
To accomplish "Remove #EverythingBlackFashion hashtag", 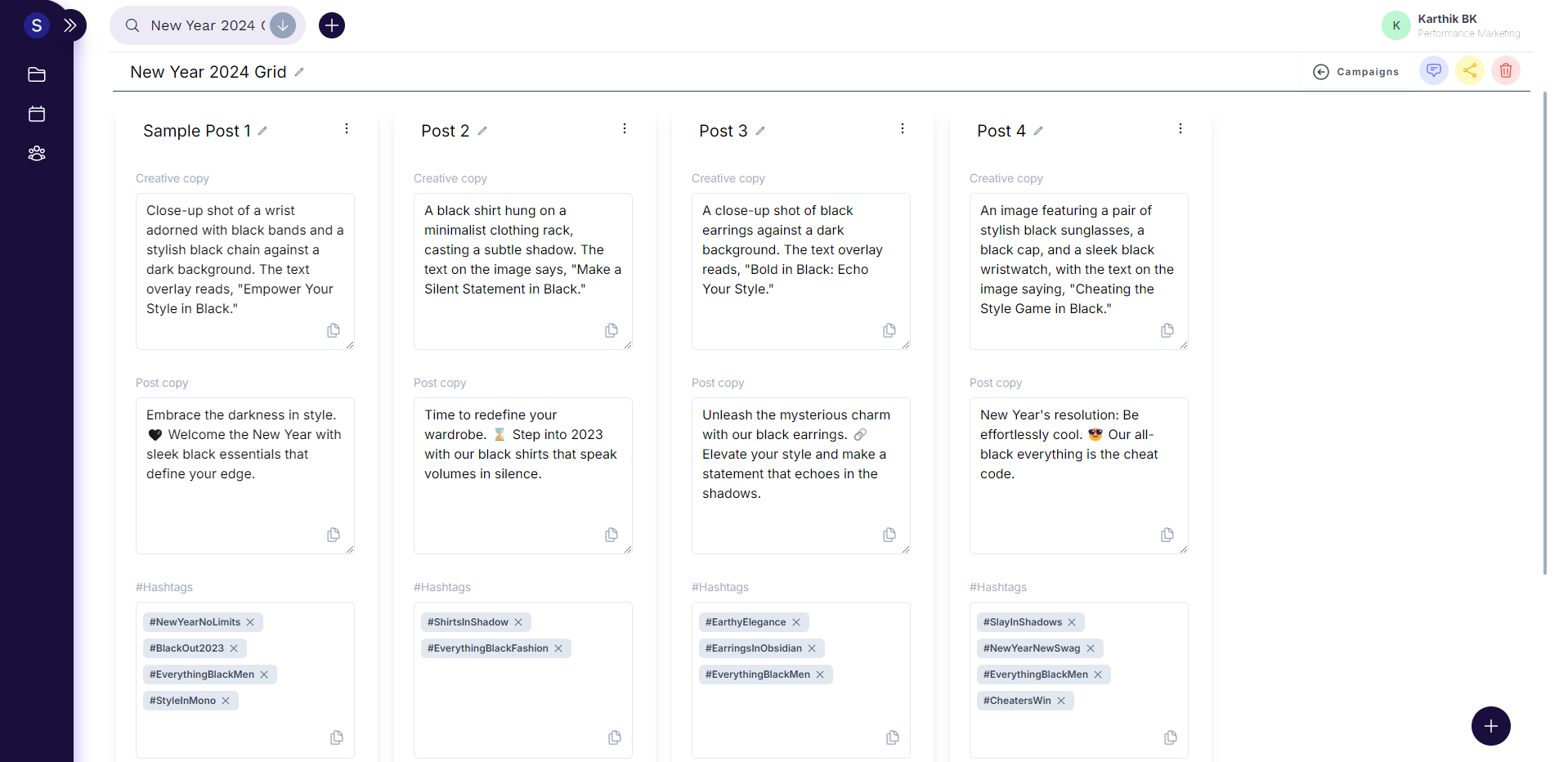I will pyautogui.click(x=558, y=648).
